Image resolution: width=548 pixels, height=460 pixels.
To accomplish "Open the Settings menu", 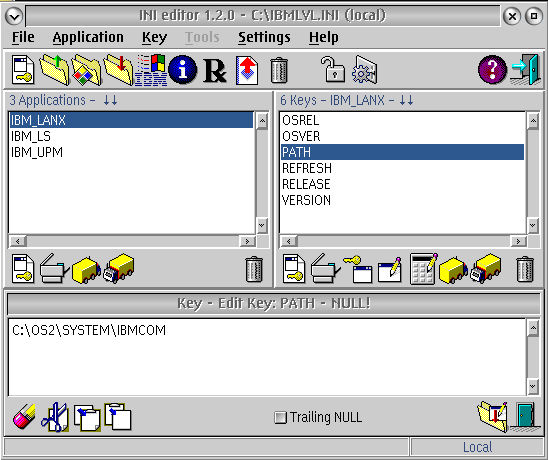I will [264, 37].
